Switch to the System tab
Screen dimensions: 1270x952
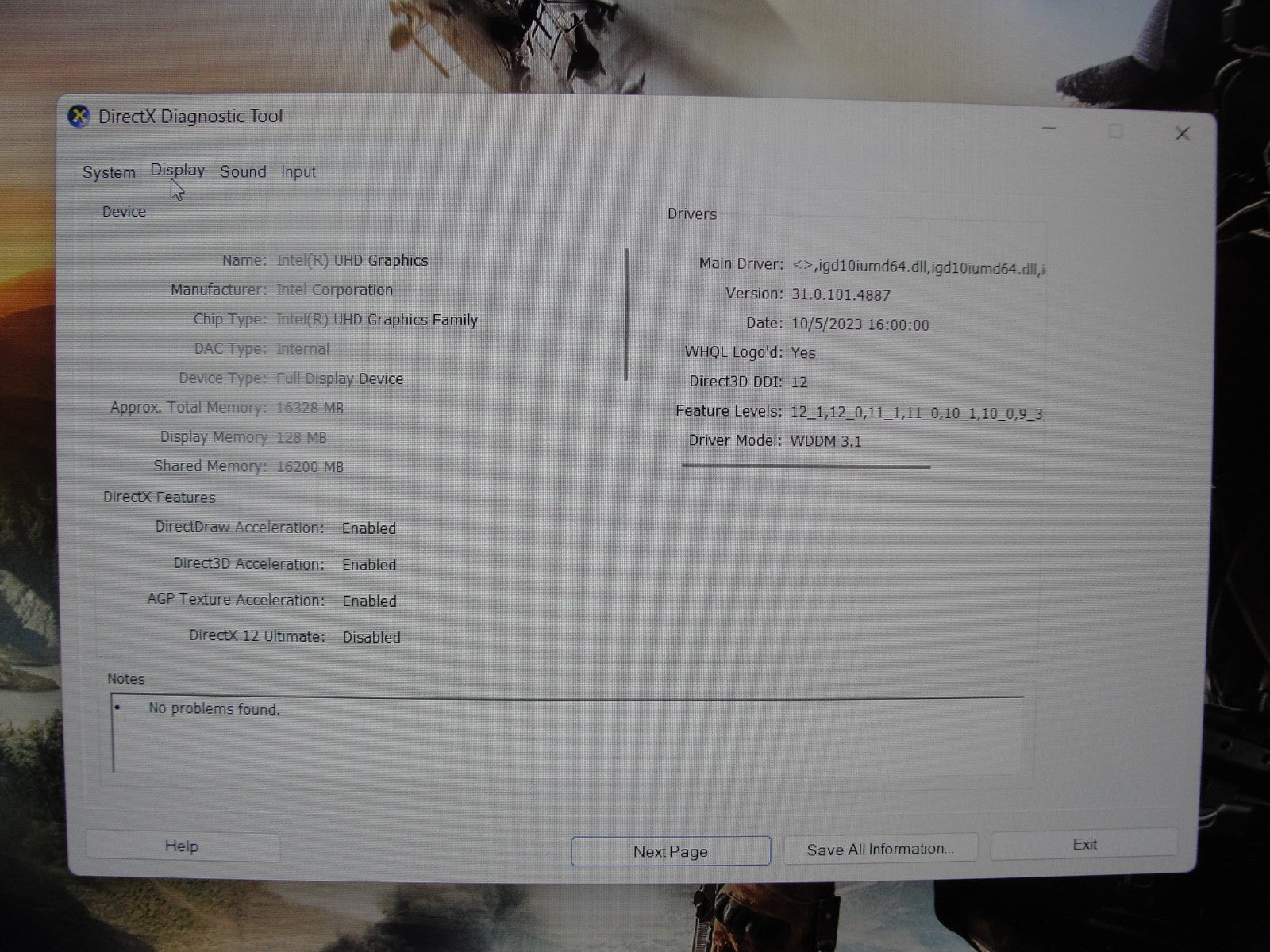pos(109,172)
